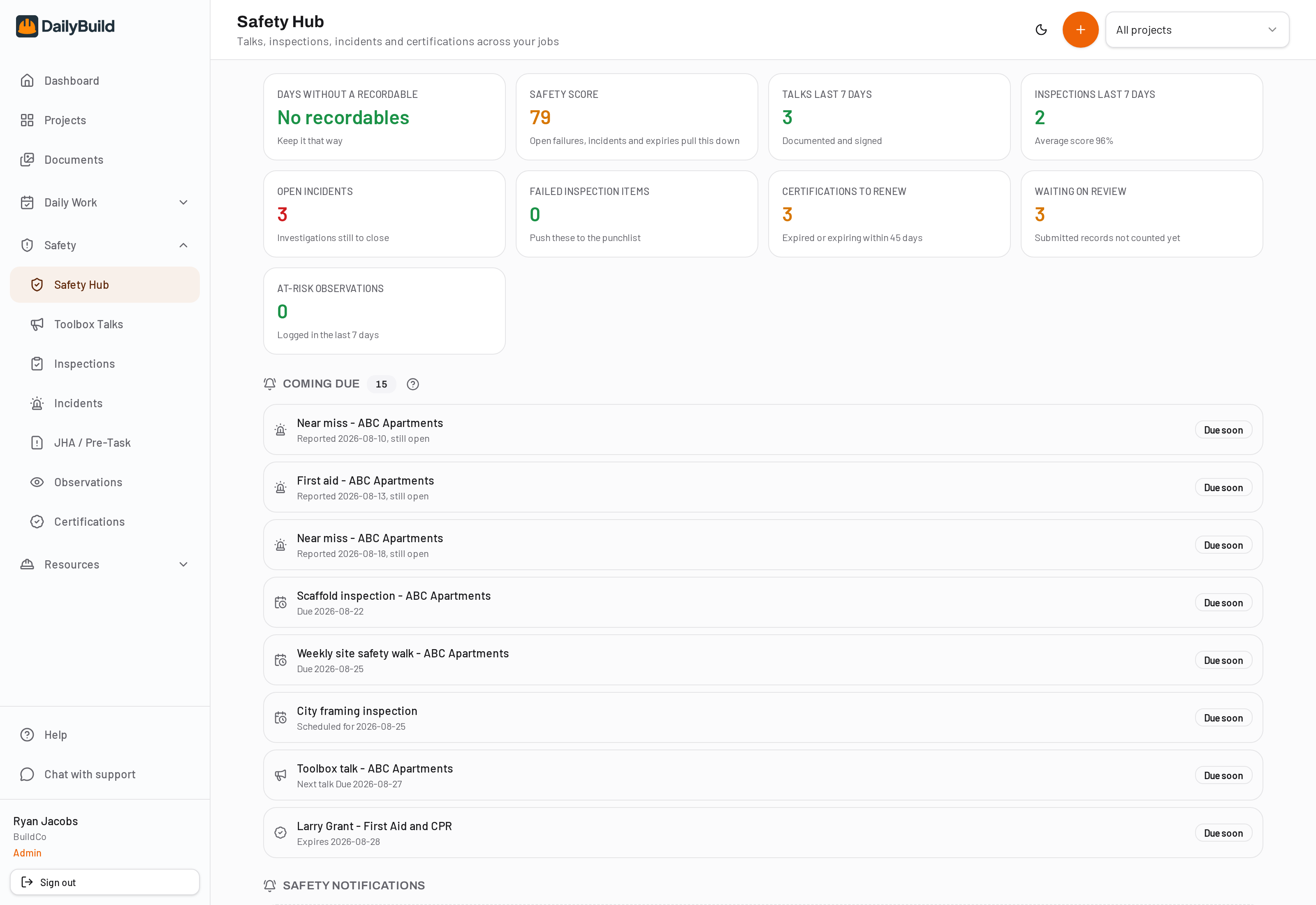Viewport: 1316px width, 905px height.
Task: Open the Open Incidents card
Action: (x=384, y=214)
